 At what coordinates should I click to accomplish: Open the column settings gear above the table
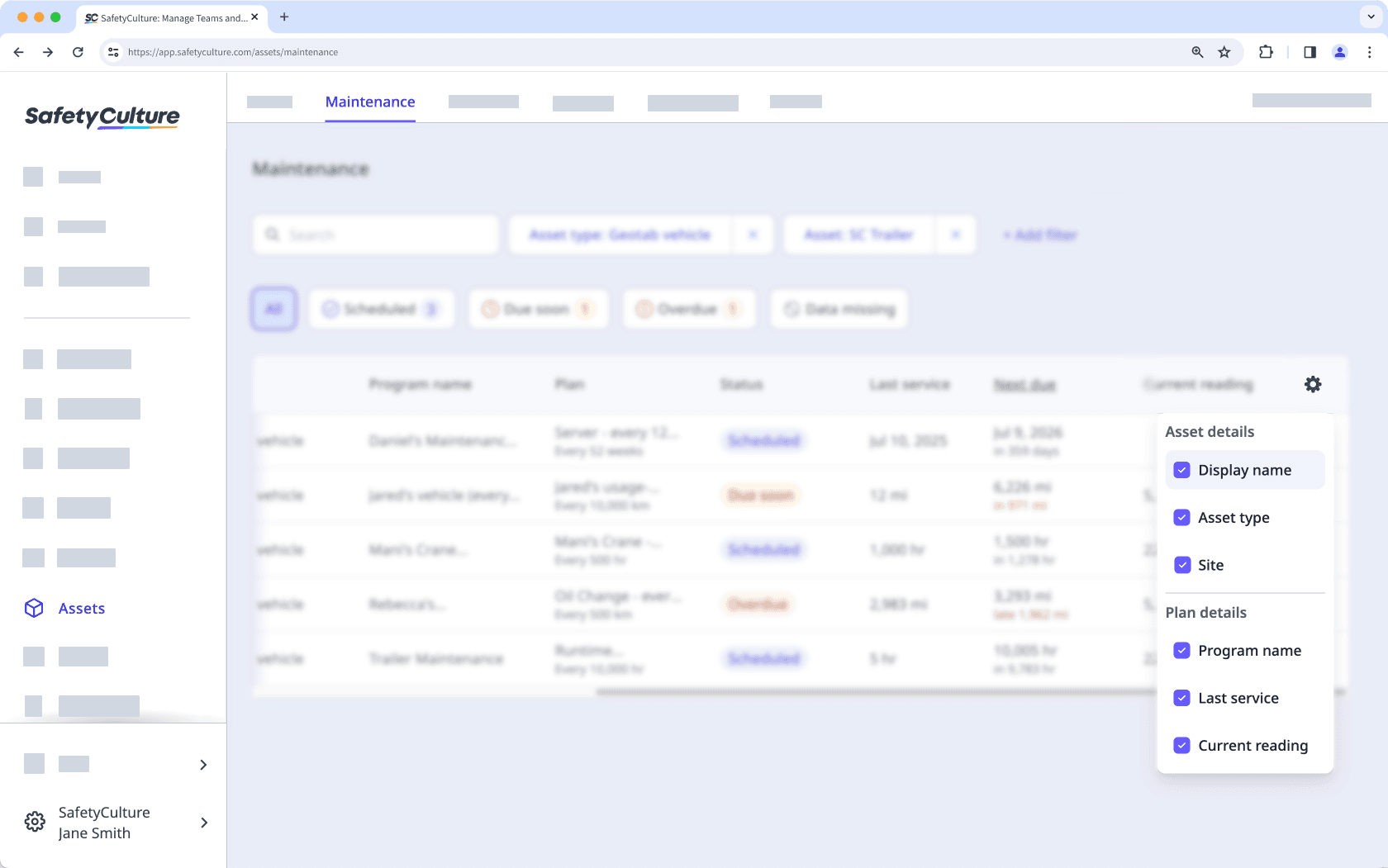pos(1313,384)
